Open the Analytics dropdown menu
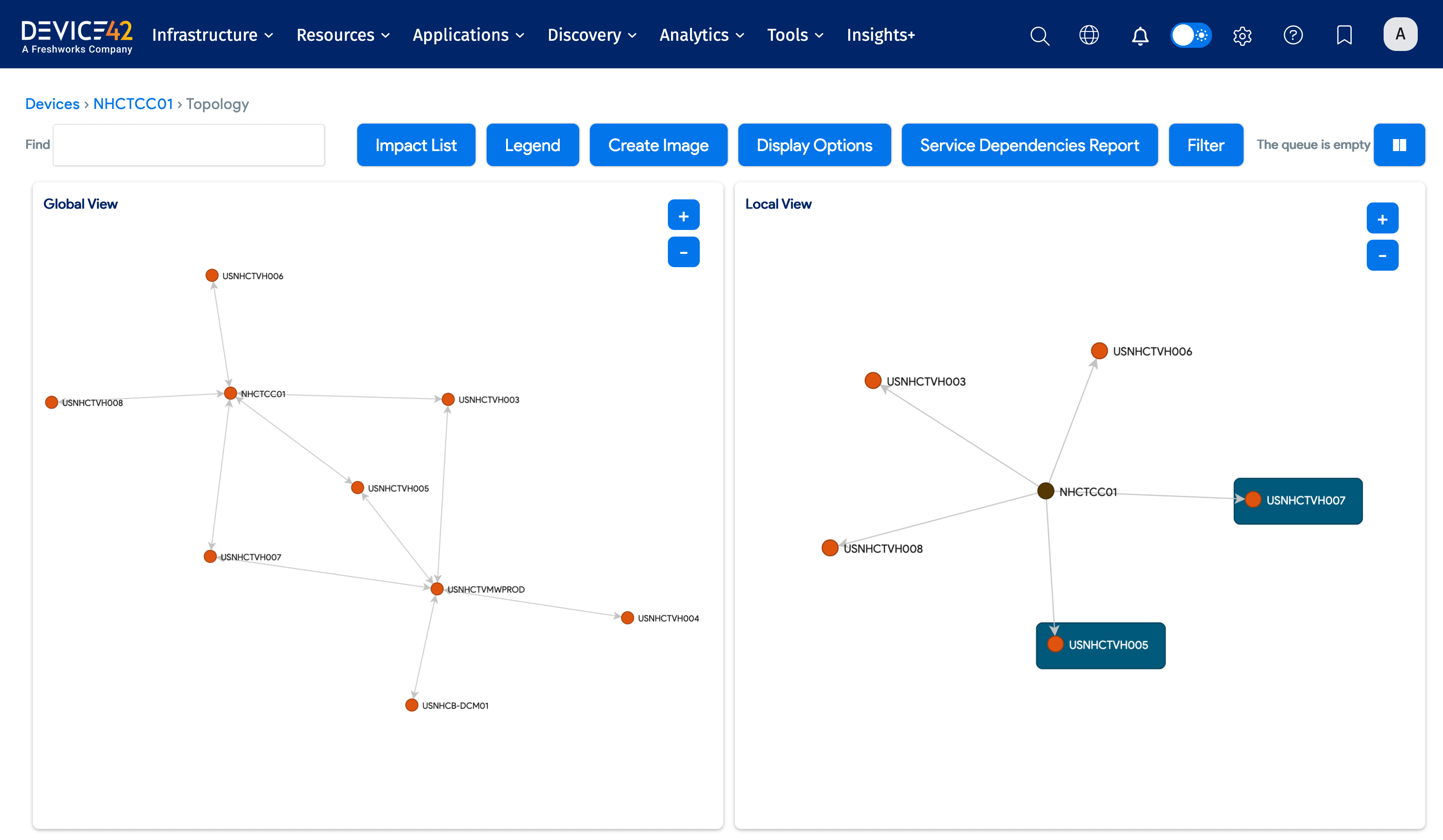The image size is (1443, 840). [x=702, y=35]
